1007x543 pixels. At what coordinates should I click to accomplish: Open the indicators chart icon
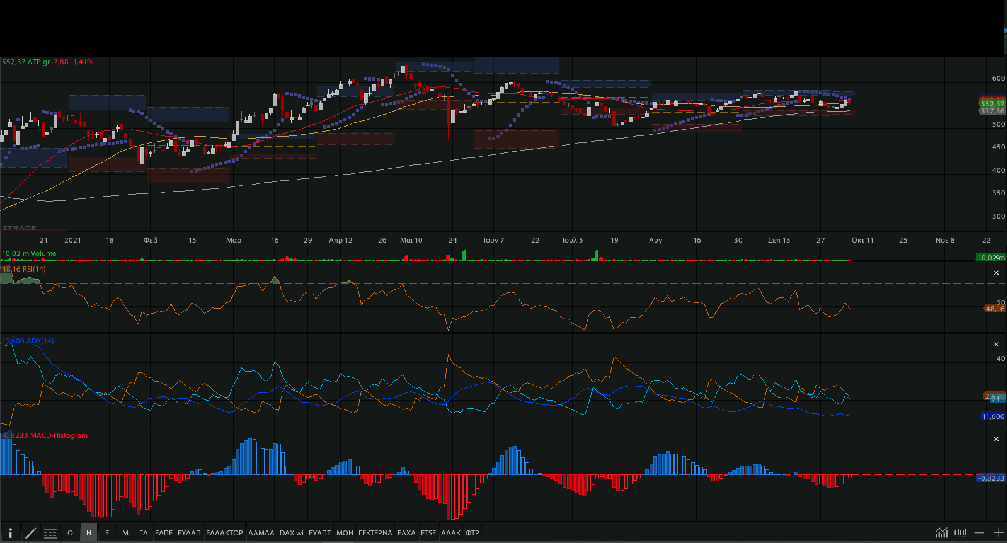click(x=941, y=532)
